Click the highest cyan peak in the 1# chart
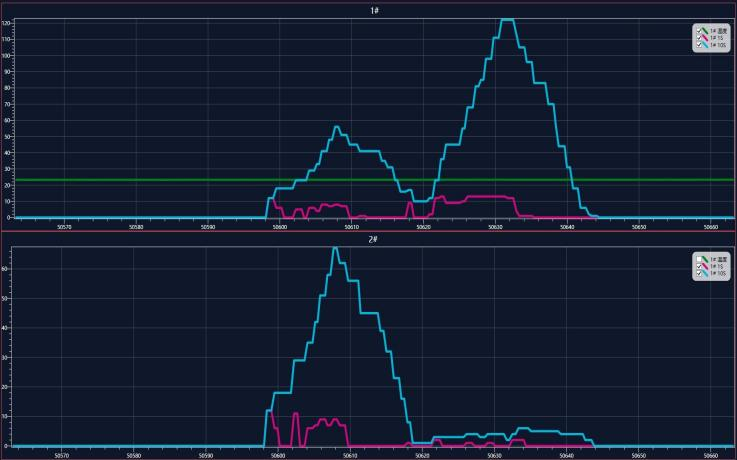This screenshot has width=737, height=460. [508, 20]
